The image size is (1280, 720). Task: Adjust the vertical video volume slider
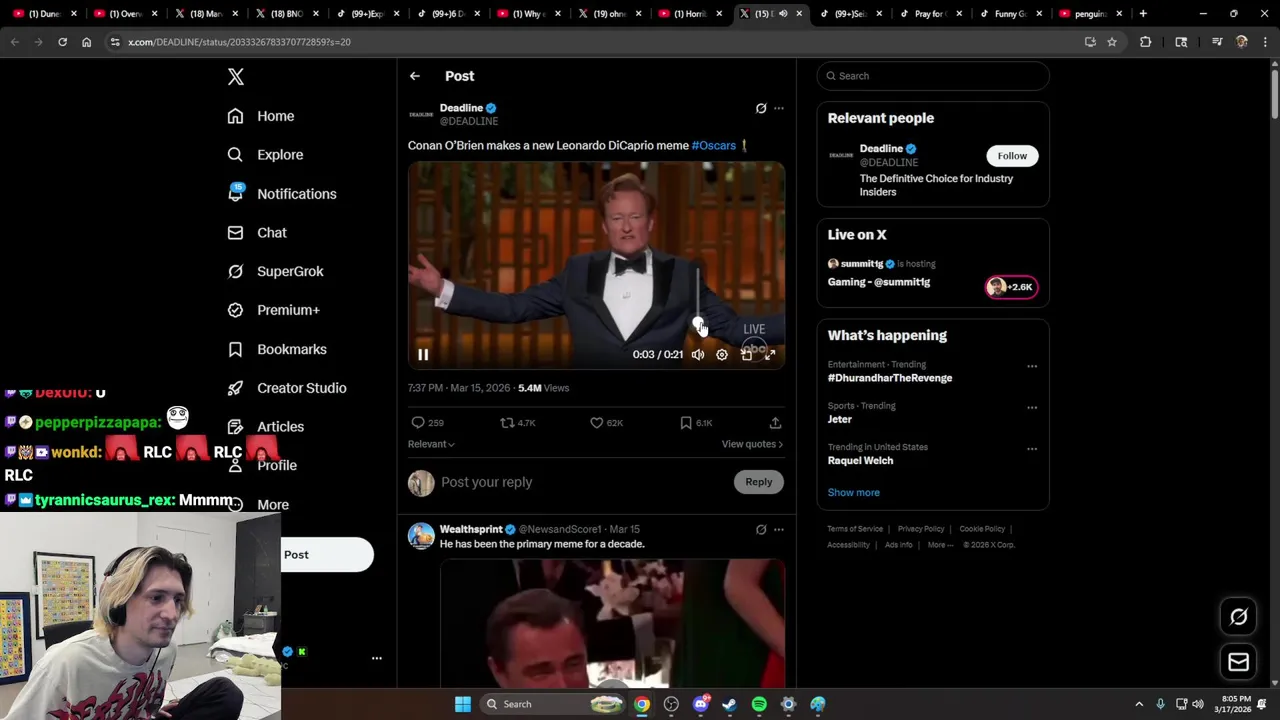click(698, 297)
